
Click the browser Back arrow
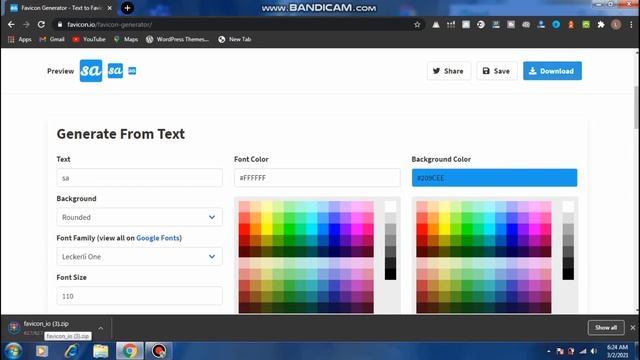coord(11,24)
